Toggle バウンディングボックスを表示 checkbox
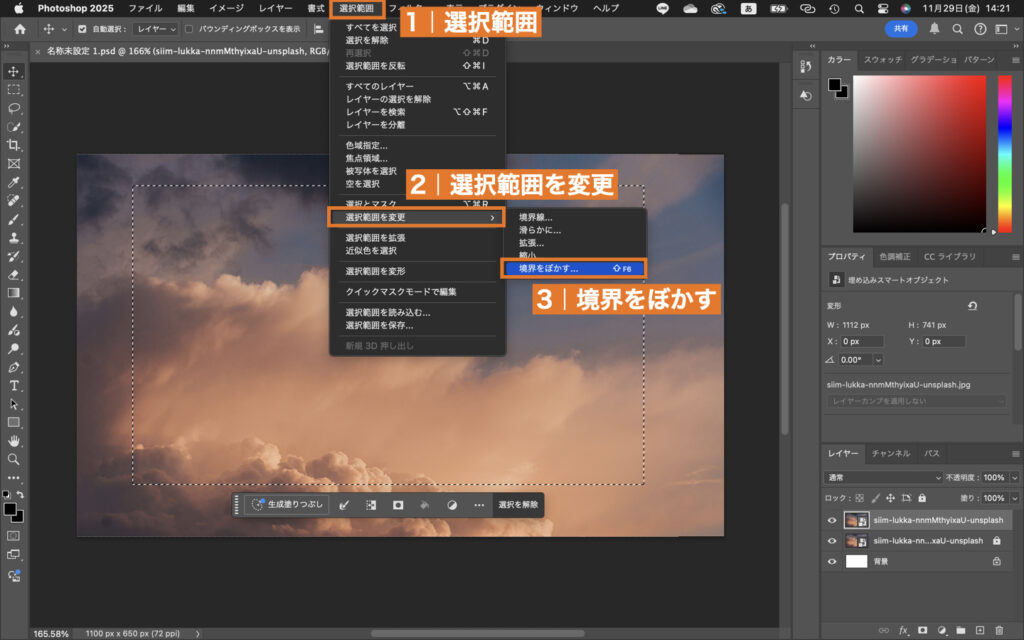Screen dimensions: 1024x640 pyautogui.click(x=189, y=30)
